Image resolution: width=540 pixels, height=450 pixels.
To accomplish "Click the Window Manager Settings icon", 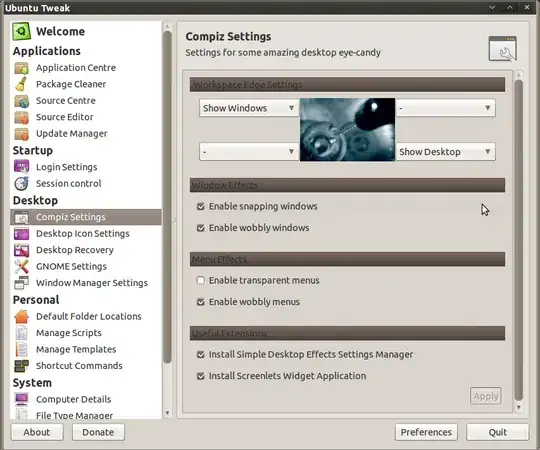I will pos(21,283).
